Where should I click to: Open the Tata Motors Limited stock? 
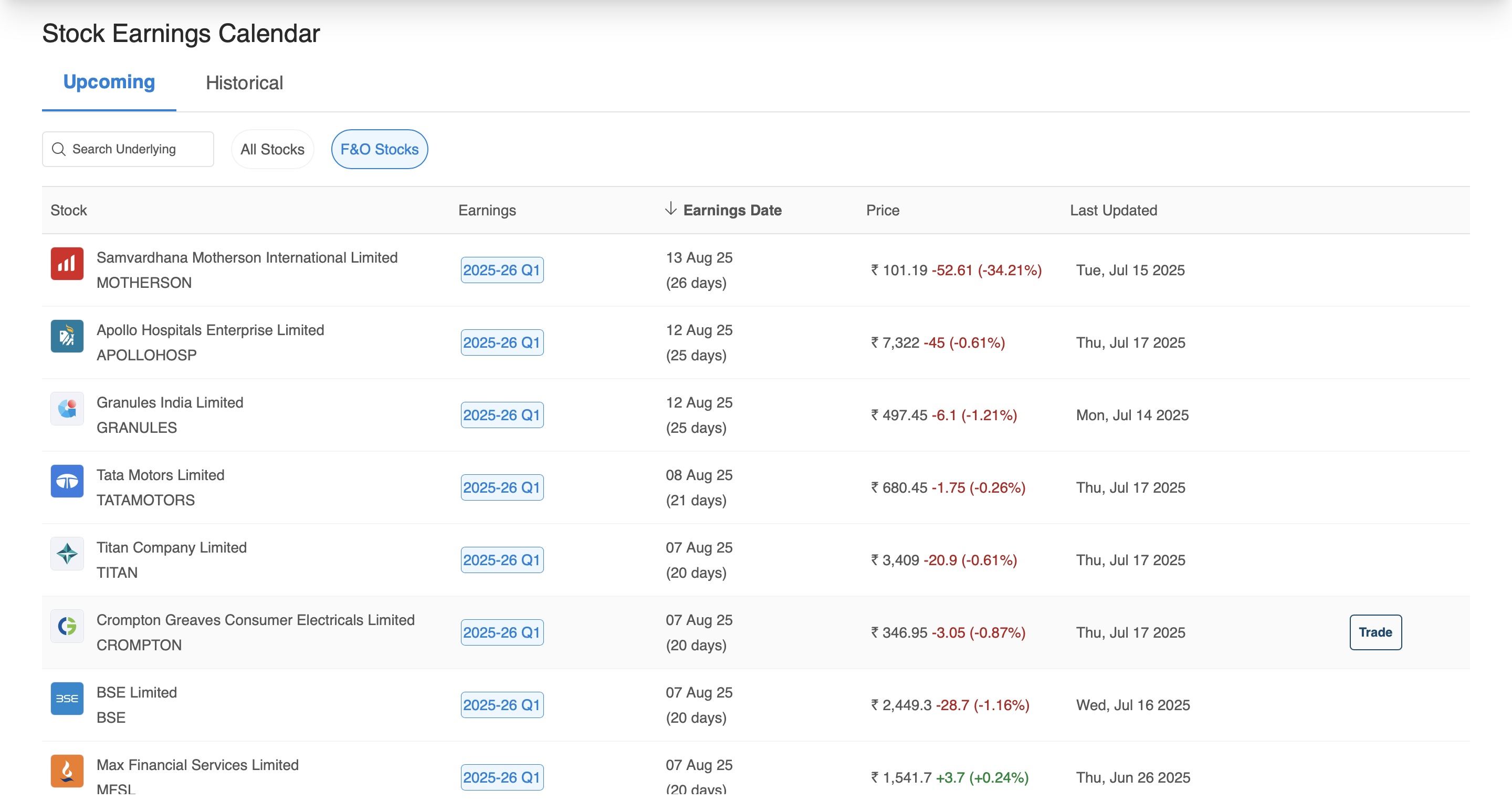[160, 475]
